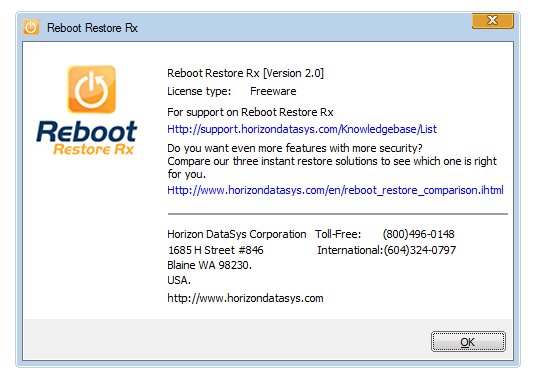Click the 'USA.' line

tap(179, 280)
